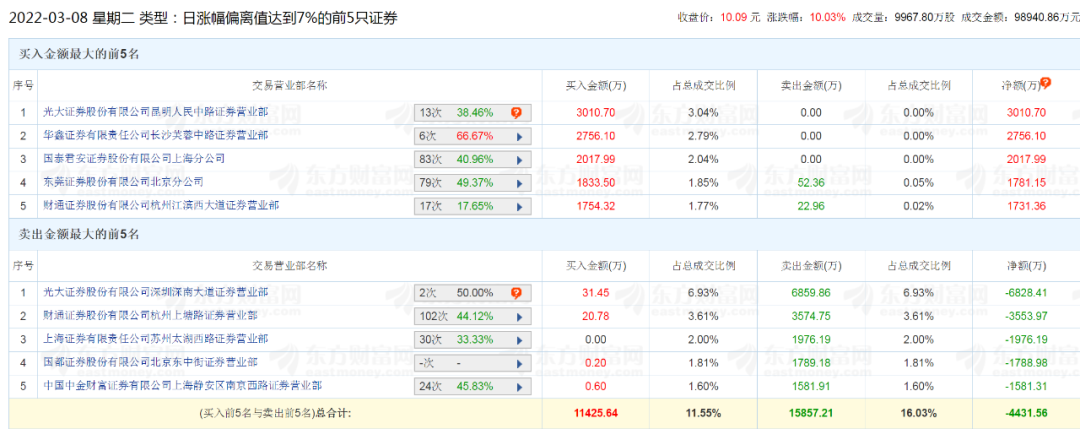Expand the arrow beside 17次 17.65%
Viewport: 1080px width, 429px height.
(520, 207)
